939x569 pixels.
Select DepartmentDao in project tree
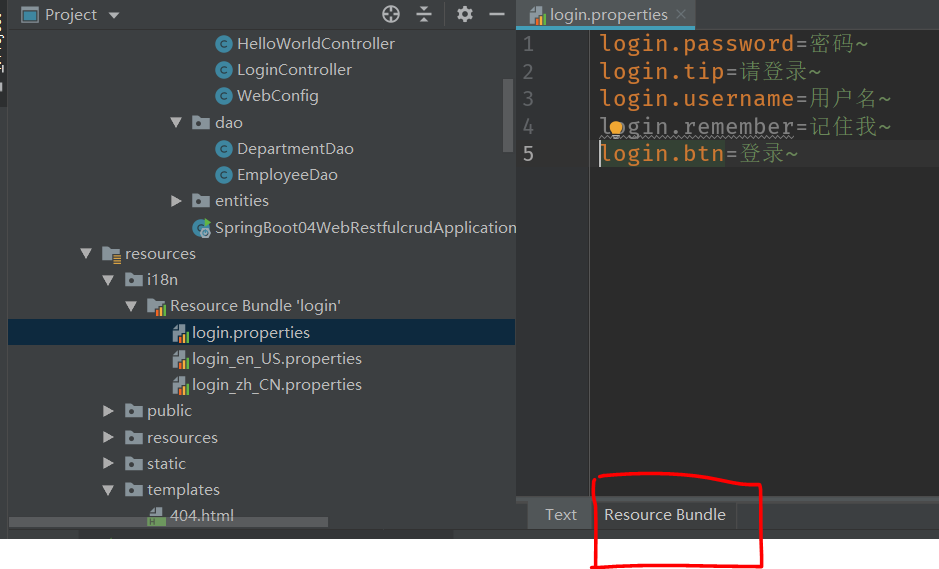pyautogui.click(x=295, y=149)
